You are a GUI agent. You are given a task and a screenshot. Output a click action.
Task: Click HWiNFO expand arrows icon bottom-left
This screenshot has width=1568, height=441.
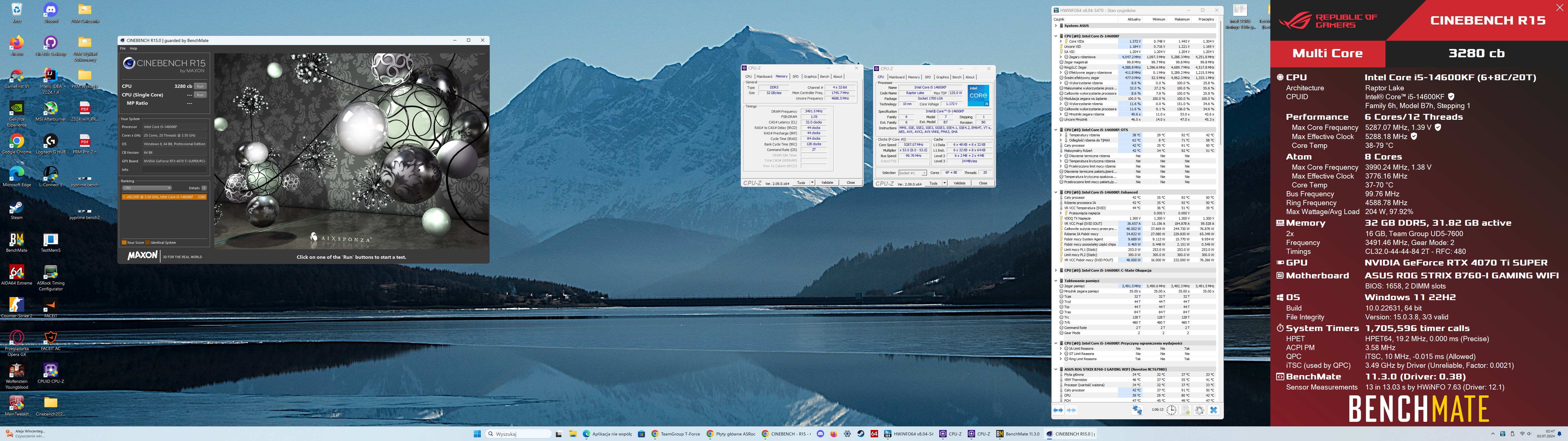point(1058,410)
